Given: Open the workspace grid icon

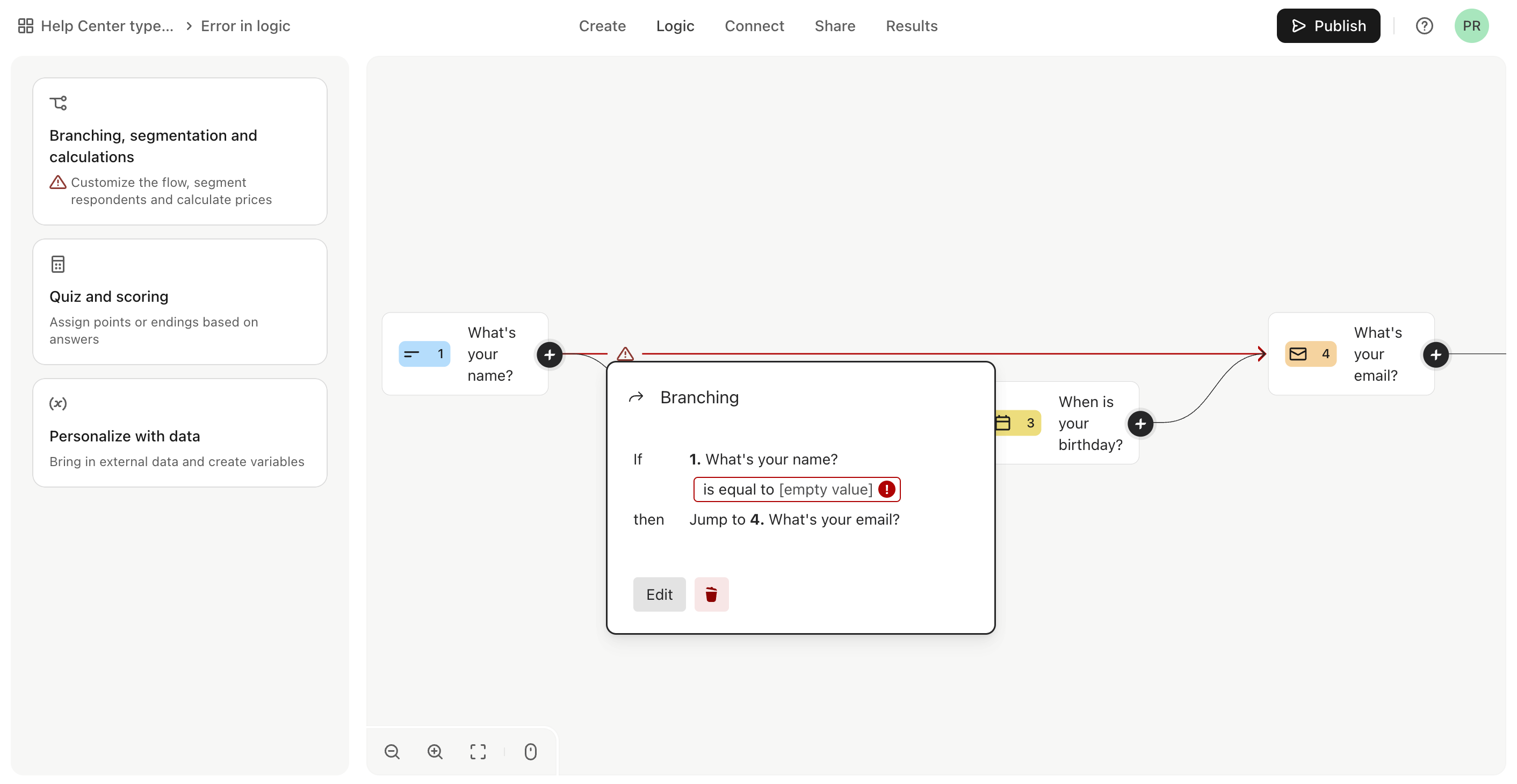Looking at the screenshot, I should (x=25, y=26).
